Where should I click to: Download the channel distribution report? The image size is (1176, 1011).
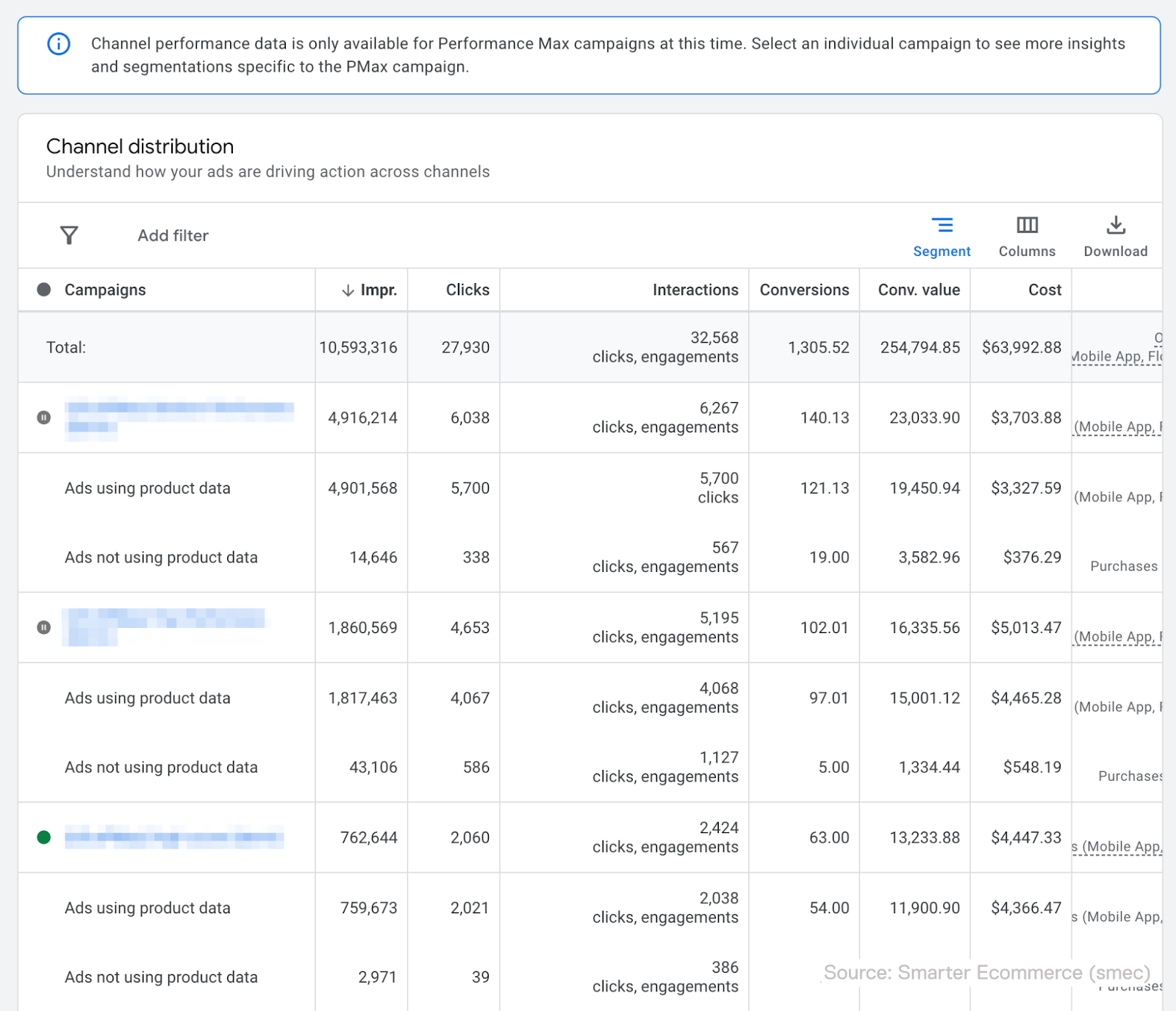click(x=1115, y=237)
